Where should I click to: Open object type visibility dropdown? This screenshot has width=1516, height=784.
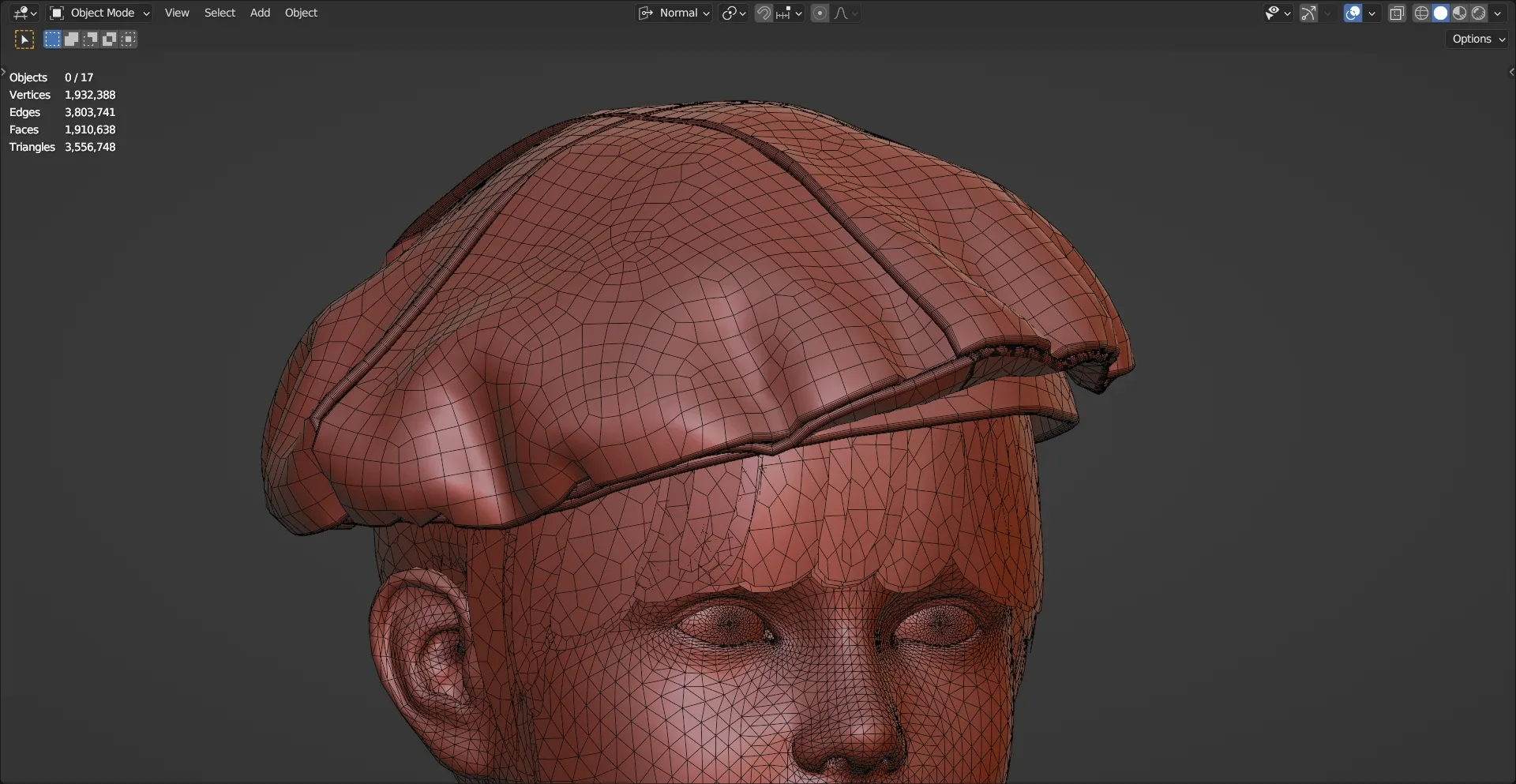coord(1277,13)
